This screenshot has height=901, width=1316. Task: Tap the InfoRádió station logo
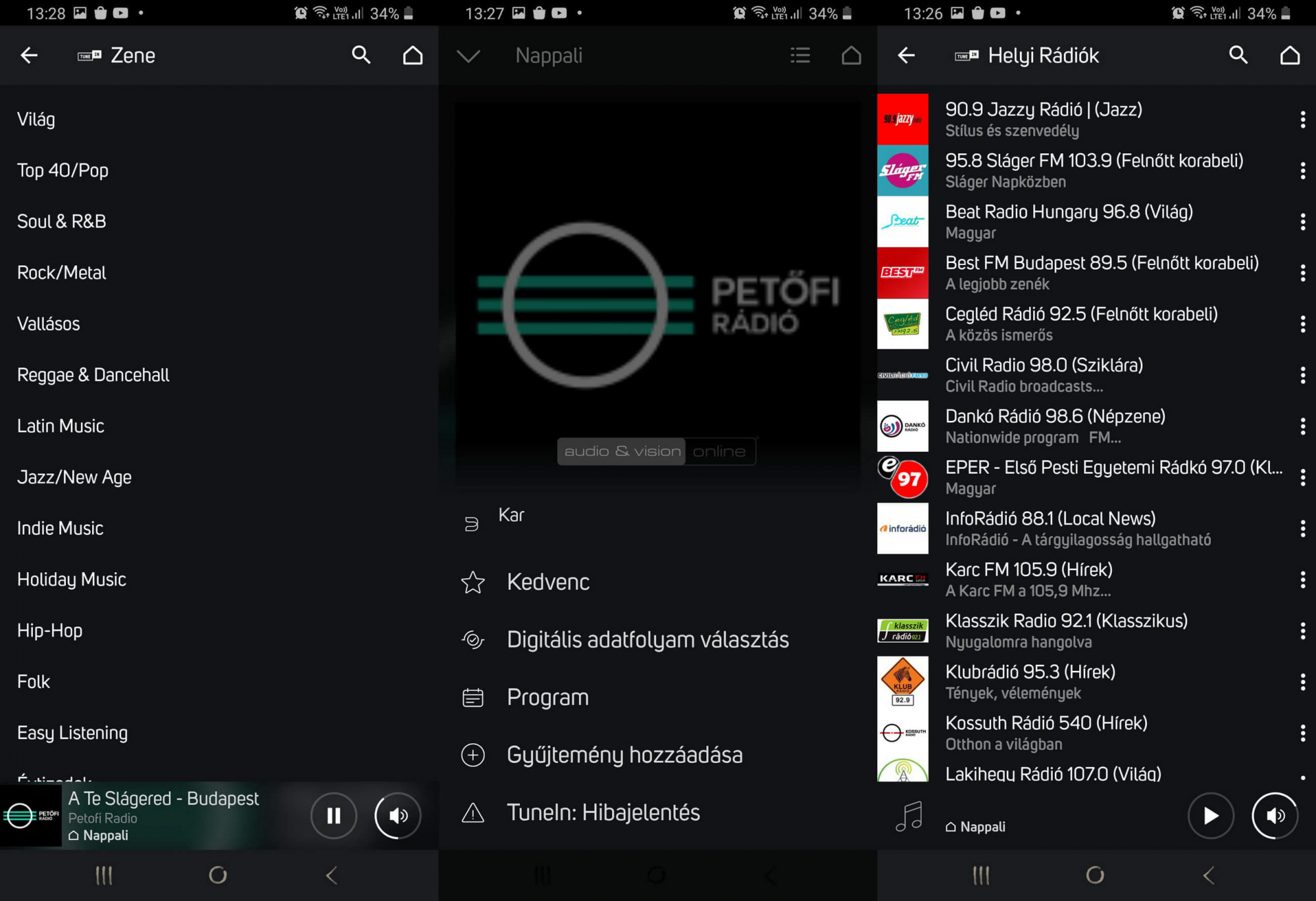point(903,529)
